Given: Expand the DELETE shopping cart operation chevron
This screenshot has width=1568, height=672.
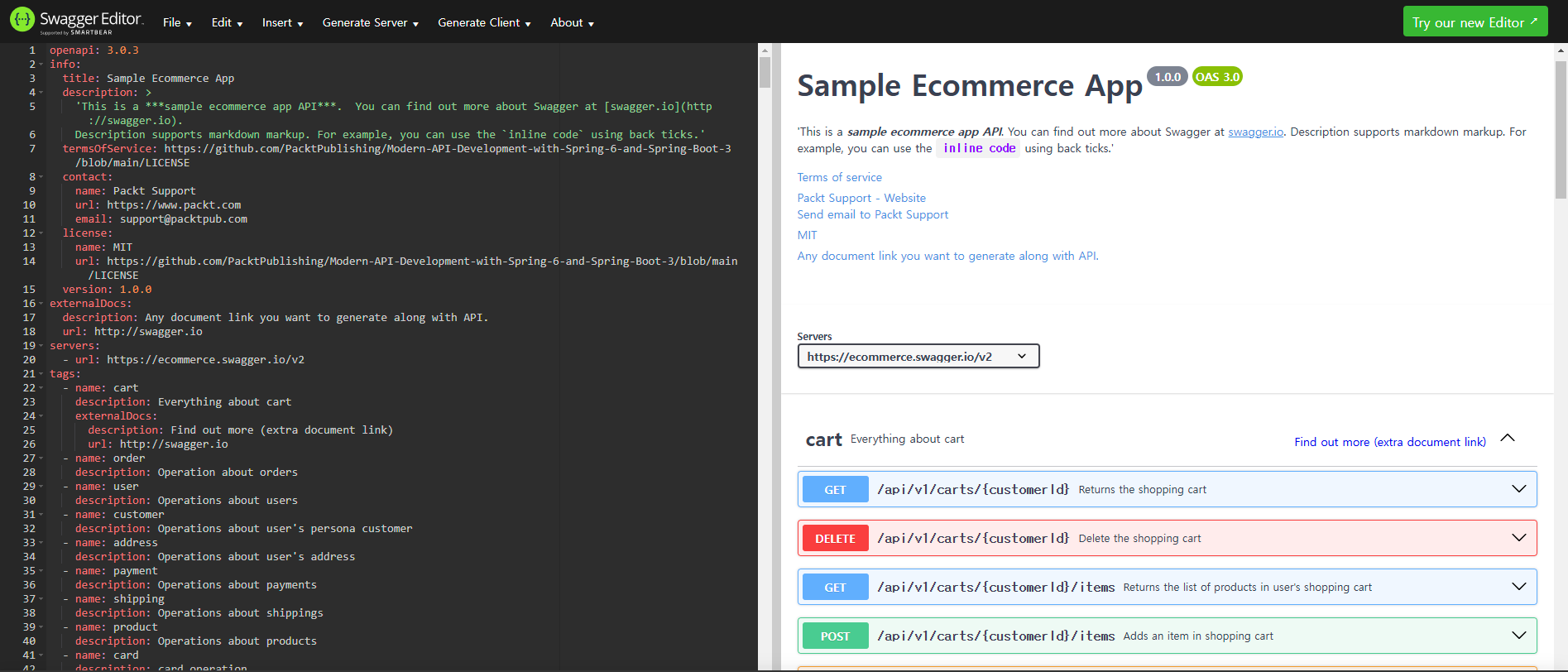Looking at the screenshot, I should (1519, 538).
